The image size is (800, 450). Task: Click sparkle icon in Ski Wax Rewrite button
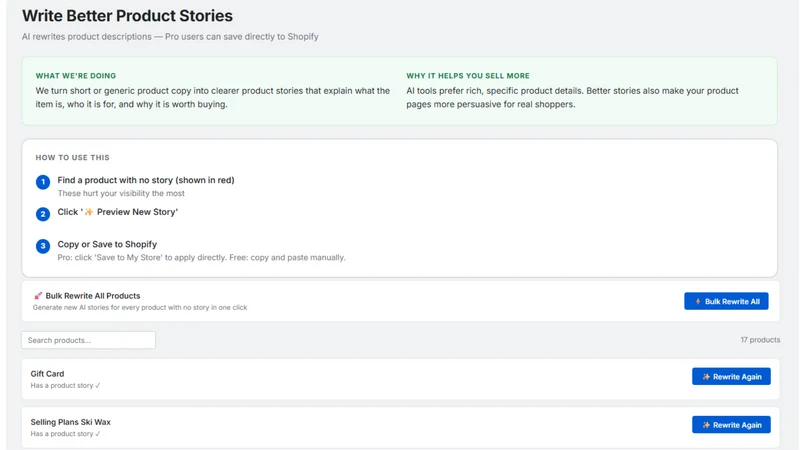click(x=706, y=424)
